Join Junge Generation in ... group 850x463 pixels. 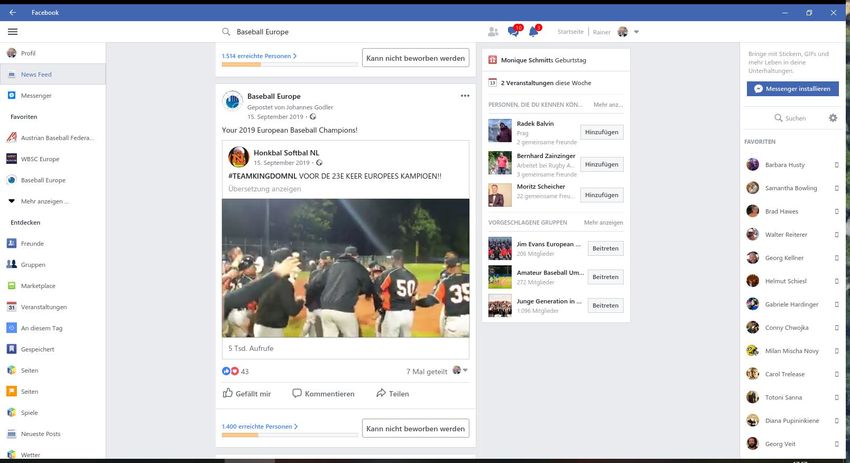pyautogui.click(x=606, y=306)
